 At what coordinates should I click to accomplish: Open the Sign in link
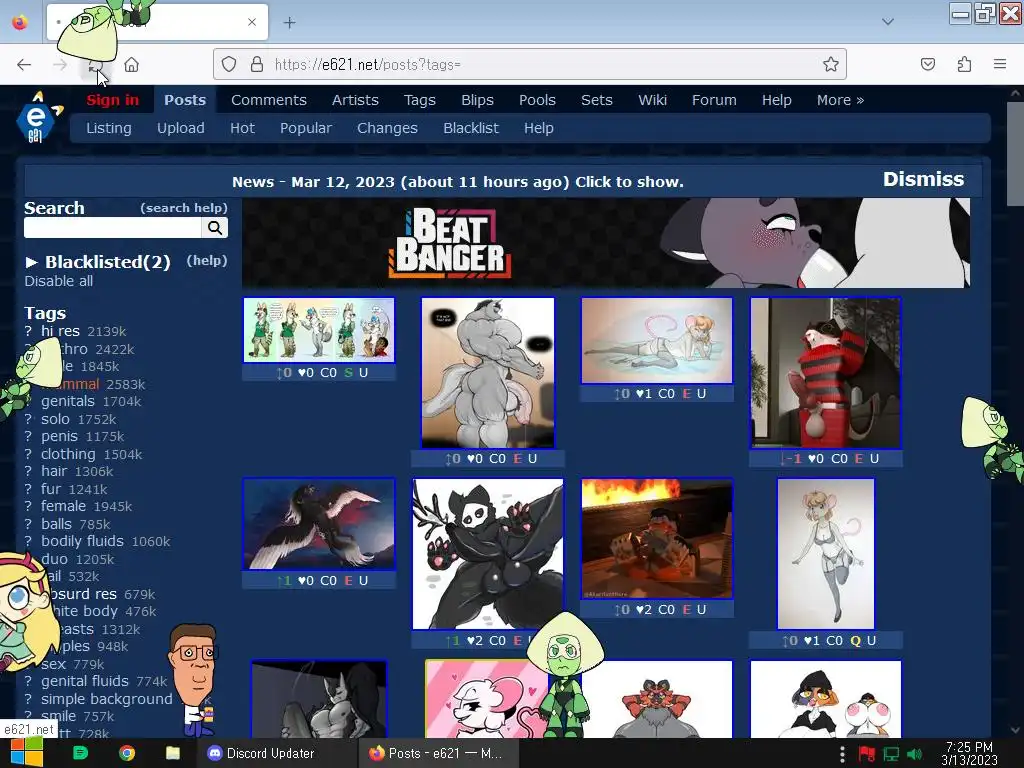click(112, 100)
